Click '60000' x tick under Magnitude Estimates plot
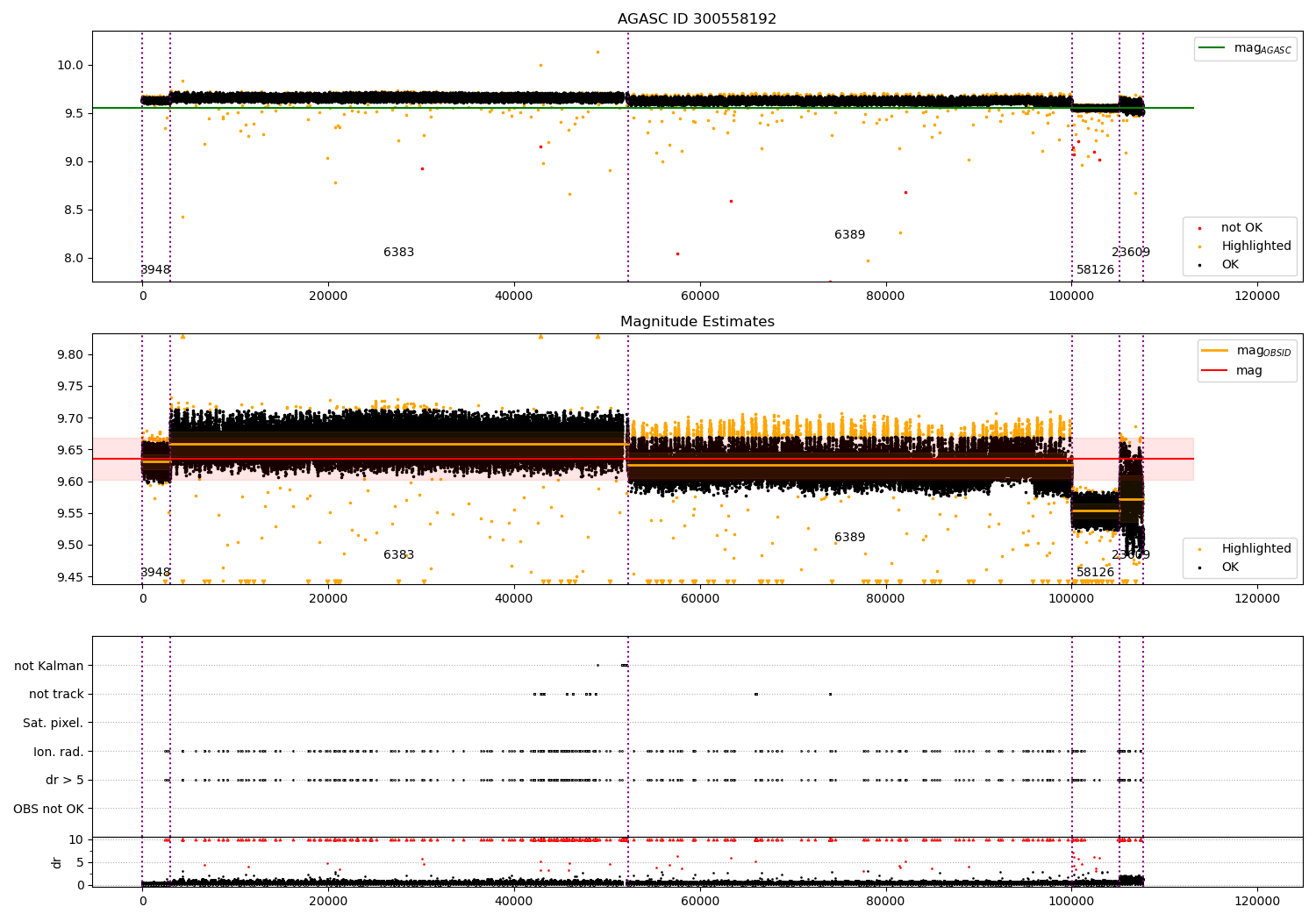Viewport: 1316px width, 921px height. (x=699, y=599)
